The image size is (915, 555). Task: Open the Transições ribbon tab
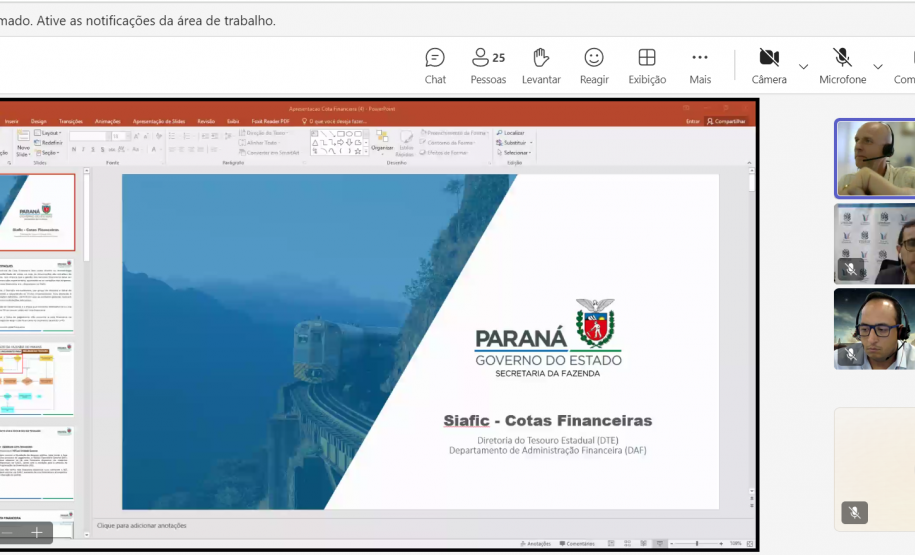[x=71, y=121]
